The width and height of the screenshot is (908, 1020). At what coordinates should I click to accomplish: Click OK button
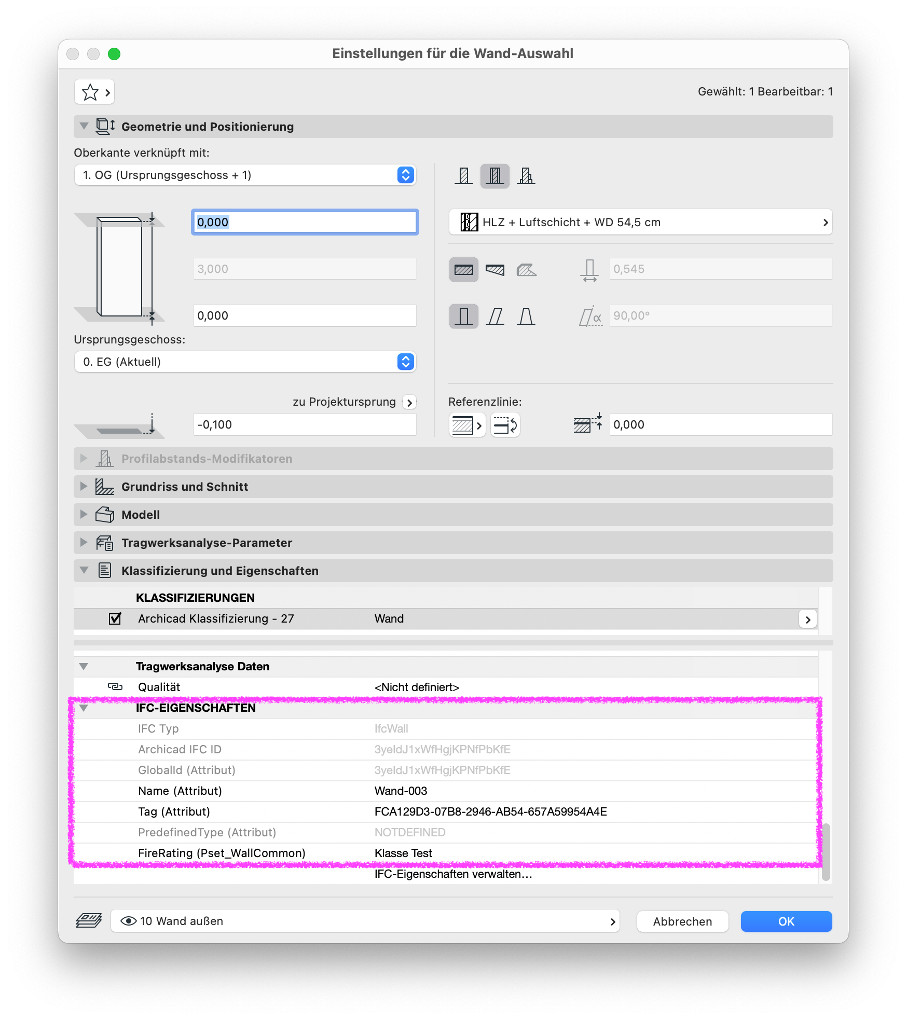pos(786,921)
